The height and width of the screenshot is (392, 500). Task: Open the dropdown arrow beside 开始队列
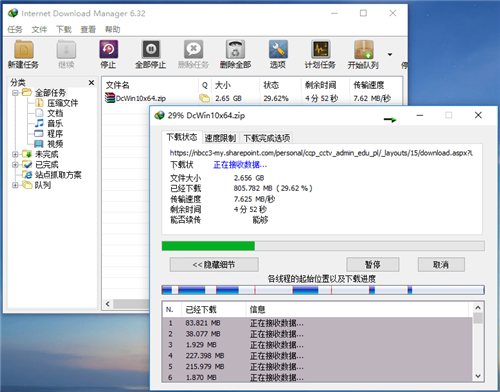click(x=389, y=54)
